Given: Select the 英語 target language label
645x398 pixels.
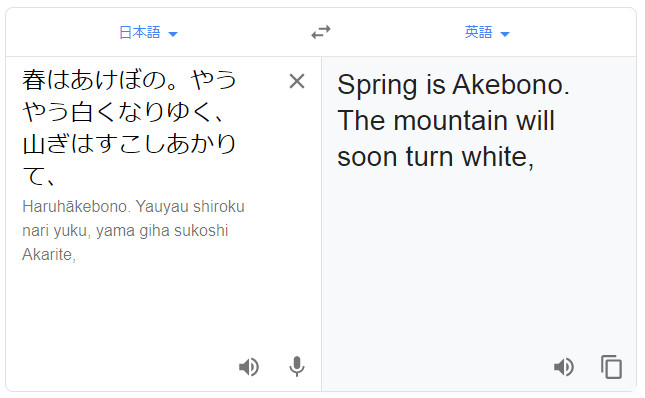Looking at the screenshot, I should click(x=478, y=32).
